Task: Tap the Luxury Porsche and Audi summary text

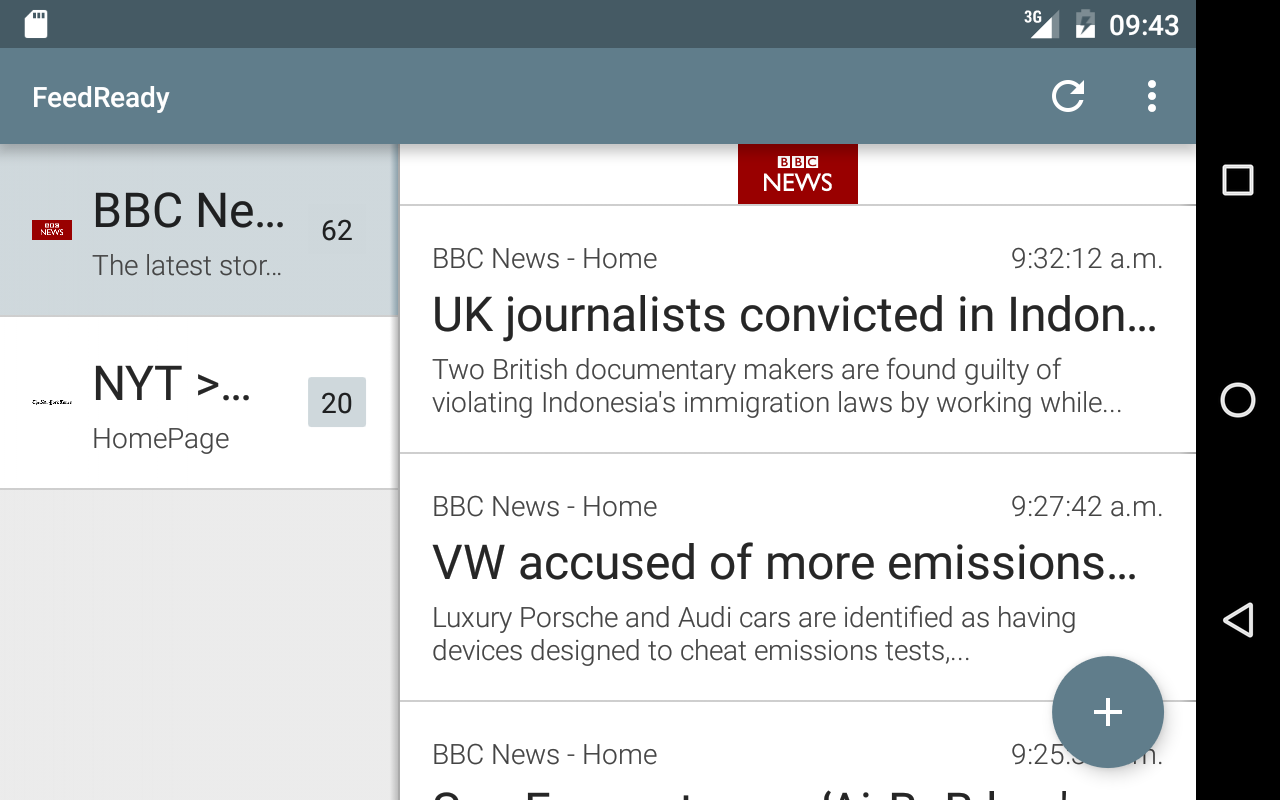Action: point(753,634)
